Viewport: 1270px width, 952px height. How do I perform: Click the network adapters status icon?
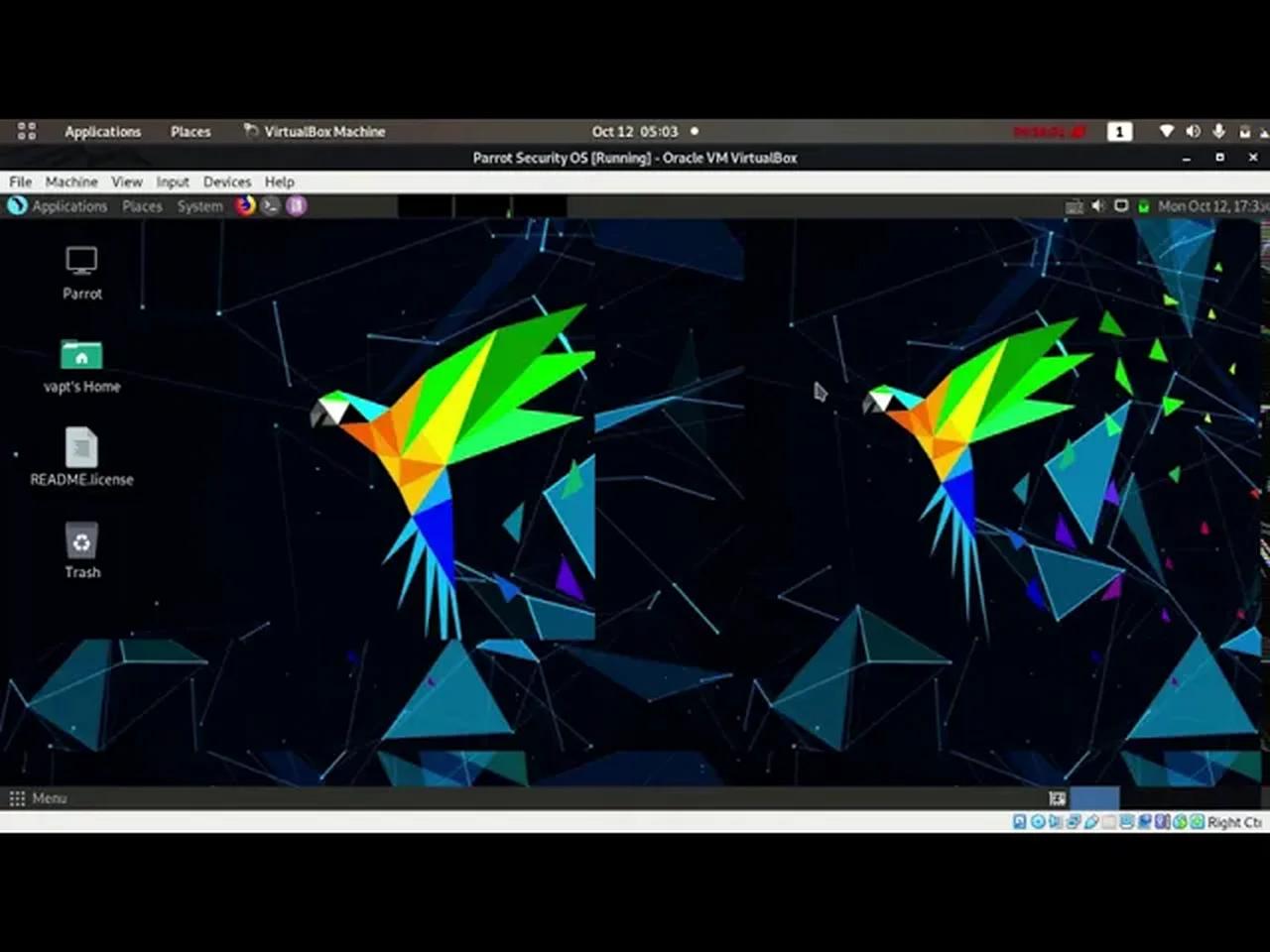[x=1072, y=822]
